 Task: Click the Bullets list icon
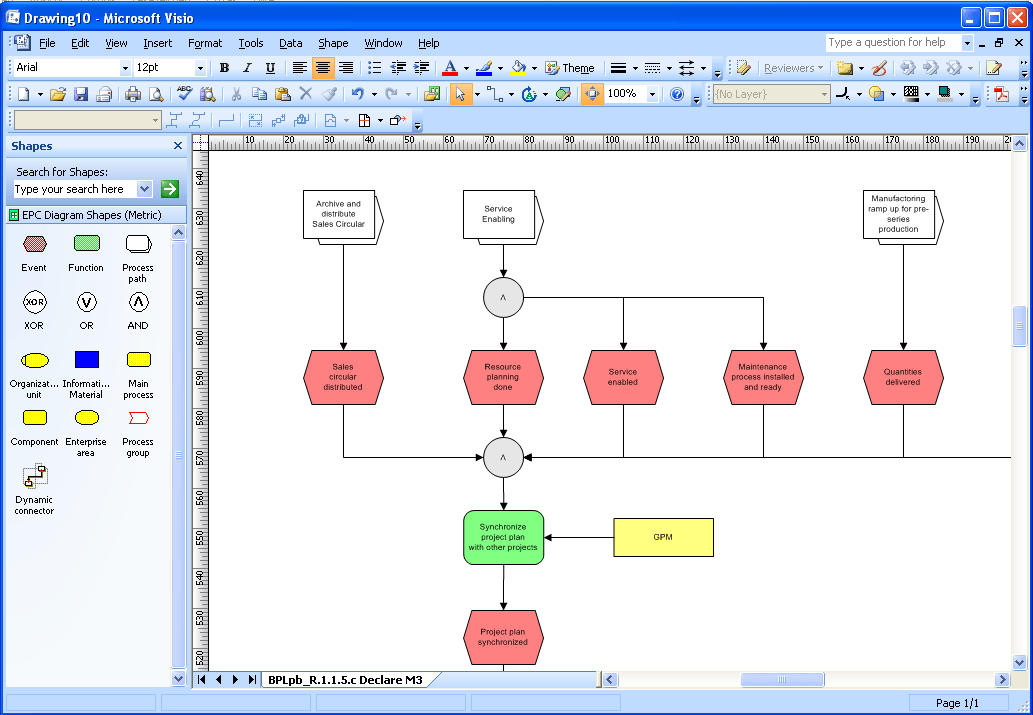374,68
